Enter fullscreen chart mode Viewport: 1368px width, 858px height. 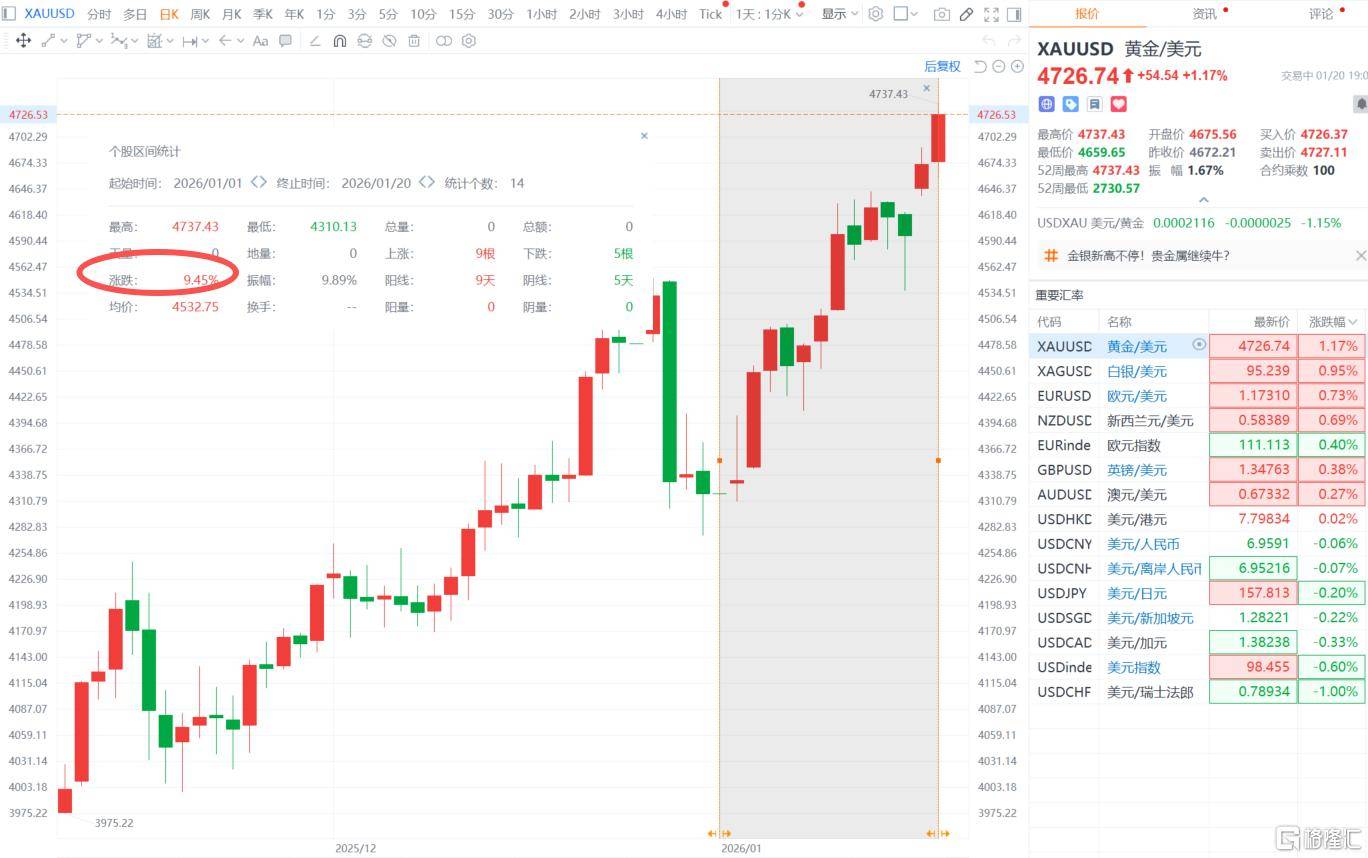click(x=991, y=14)
